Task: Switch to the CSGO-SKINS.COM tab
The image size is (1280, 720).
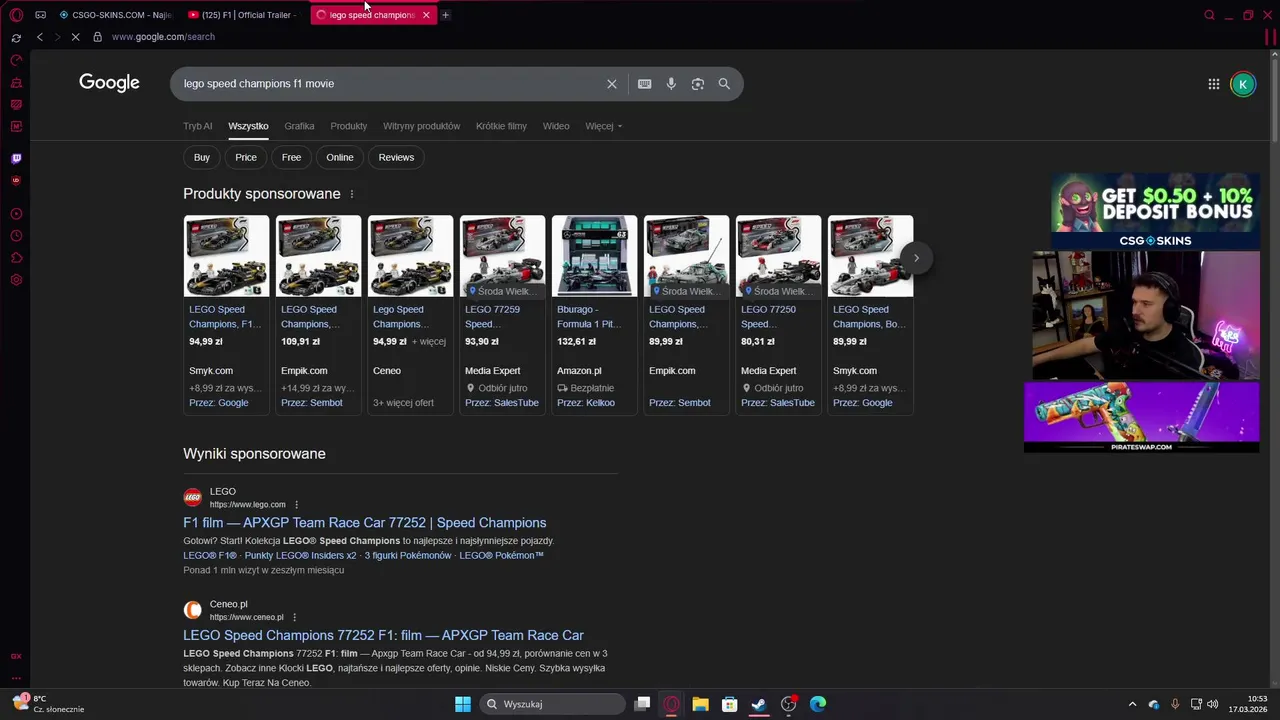Action: [115, 15]
